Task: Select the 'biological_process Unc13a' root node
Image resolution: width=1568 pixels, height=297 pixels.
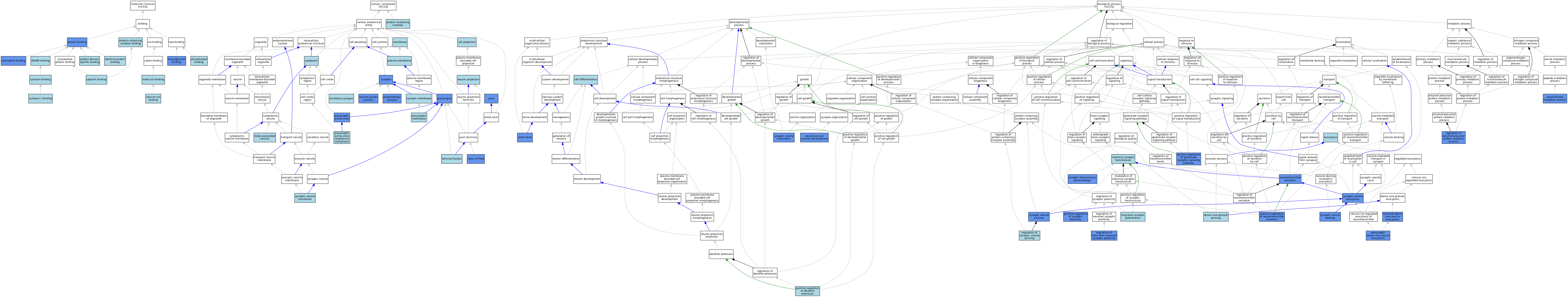Action: [1109, 6]
